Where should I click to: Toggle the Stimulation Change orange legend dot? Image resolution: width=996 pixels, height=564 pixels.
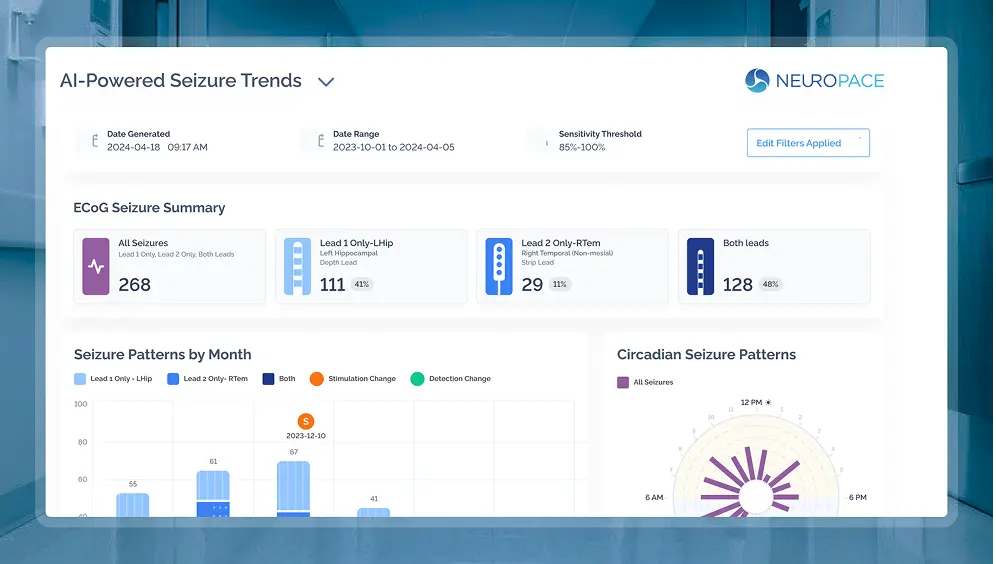(316, 379)
